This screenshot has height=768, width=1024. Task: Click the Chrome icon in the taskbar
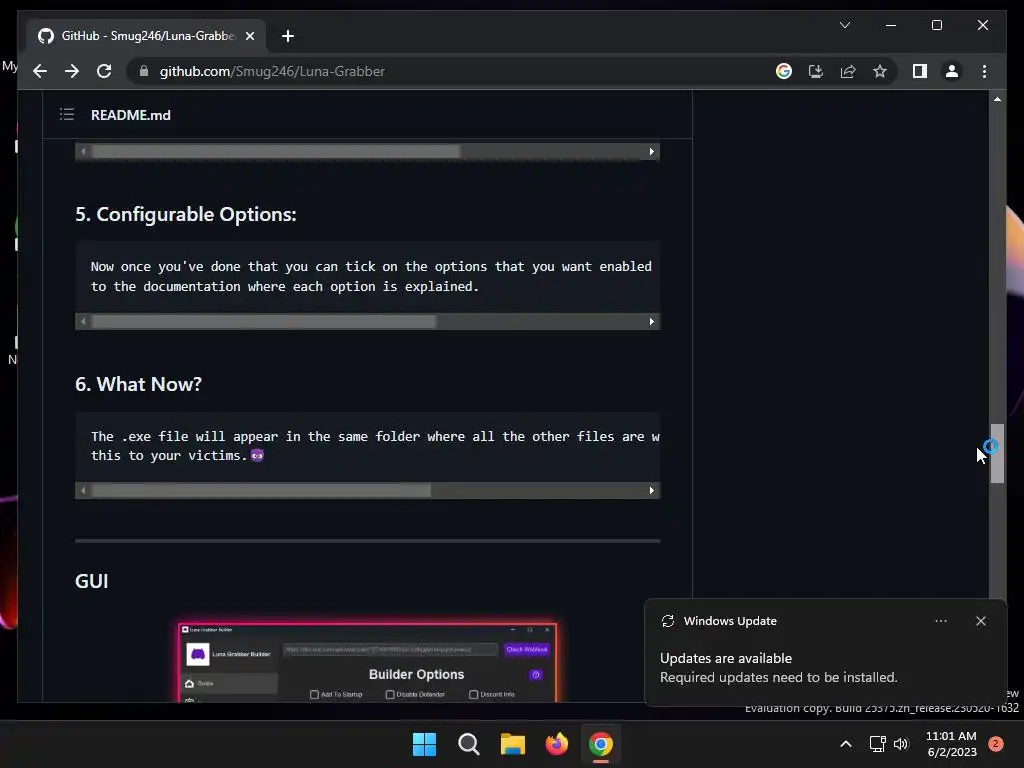click(601, 744)
